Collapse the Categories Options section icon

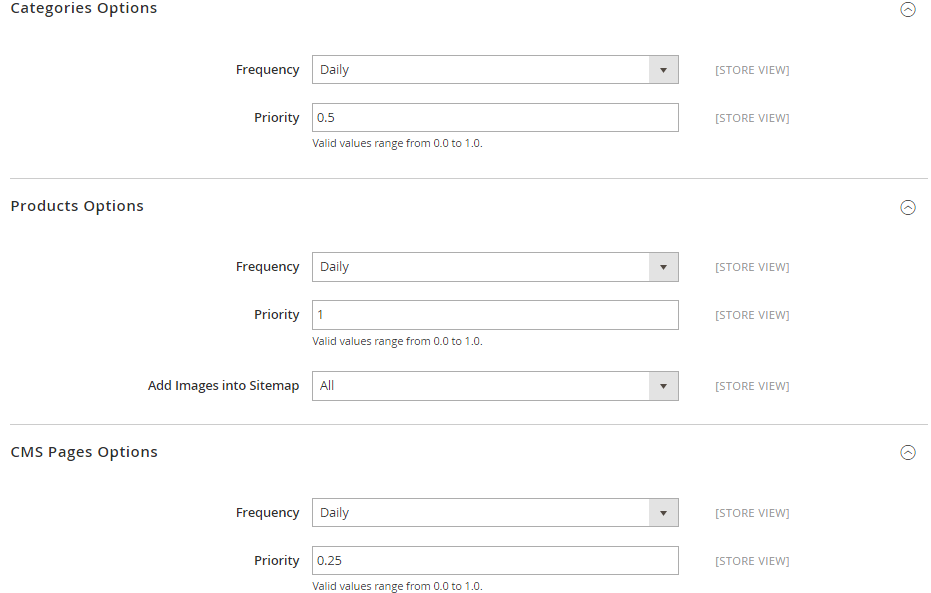pyautogui.click(x=908, y=10)
